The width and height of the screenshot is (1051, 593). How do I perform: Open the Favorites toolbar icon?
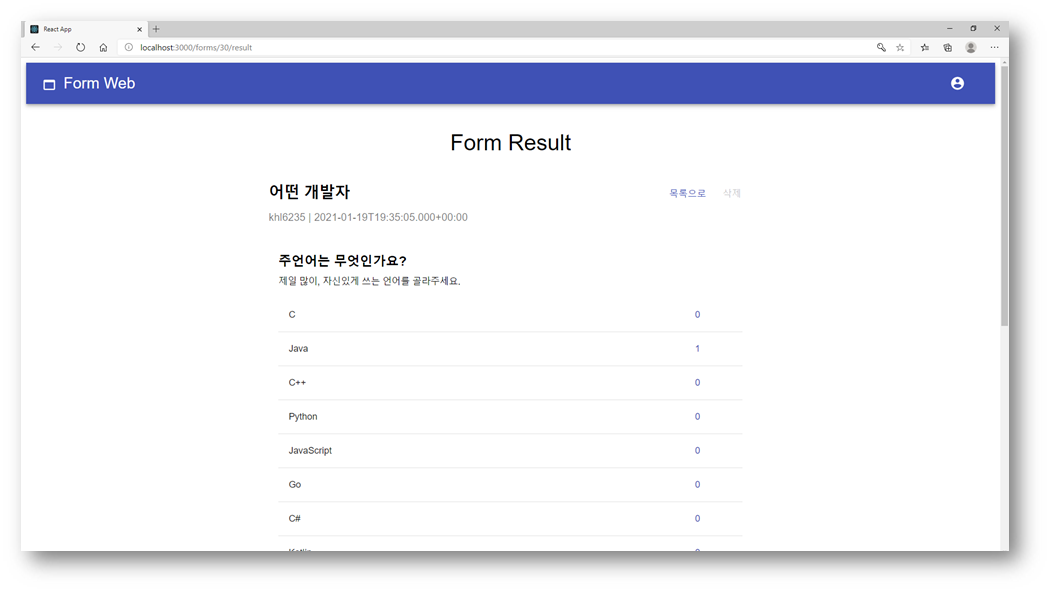click(x=924, y=47)
